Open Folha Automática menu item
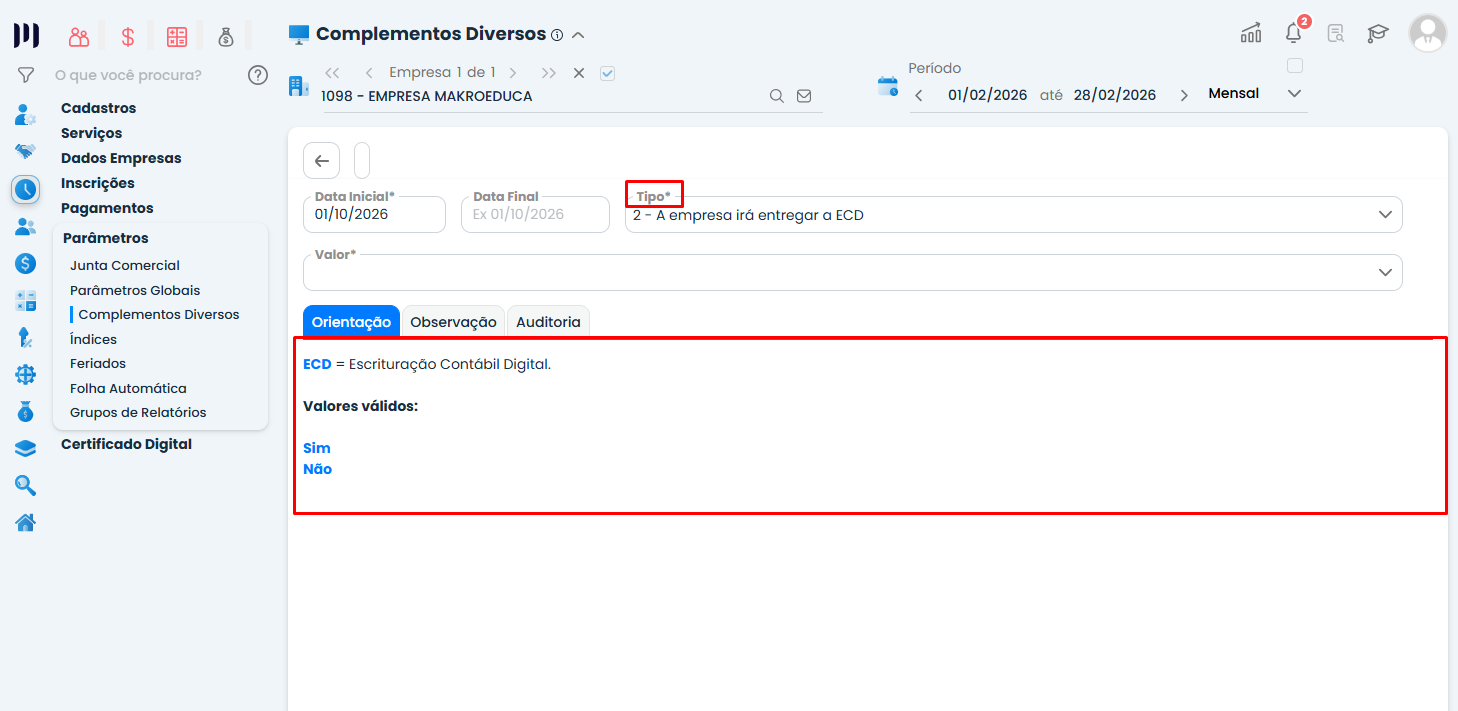This screenshot has width=1458, height=711. (128, 388)
